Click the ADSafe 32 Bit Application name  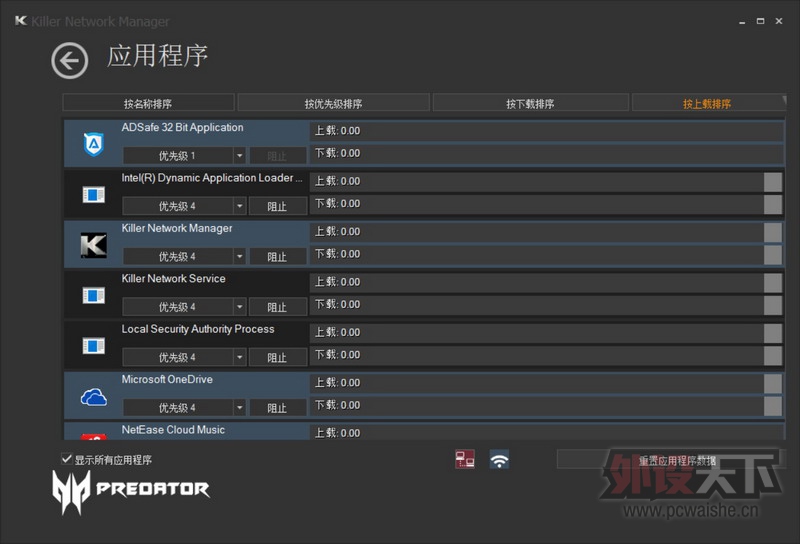182,128
